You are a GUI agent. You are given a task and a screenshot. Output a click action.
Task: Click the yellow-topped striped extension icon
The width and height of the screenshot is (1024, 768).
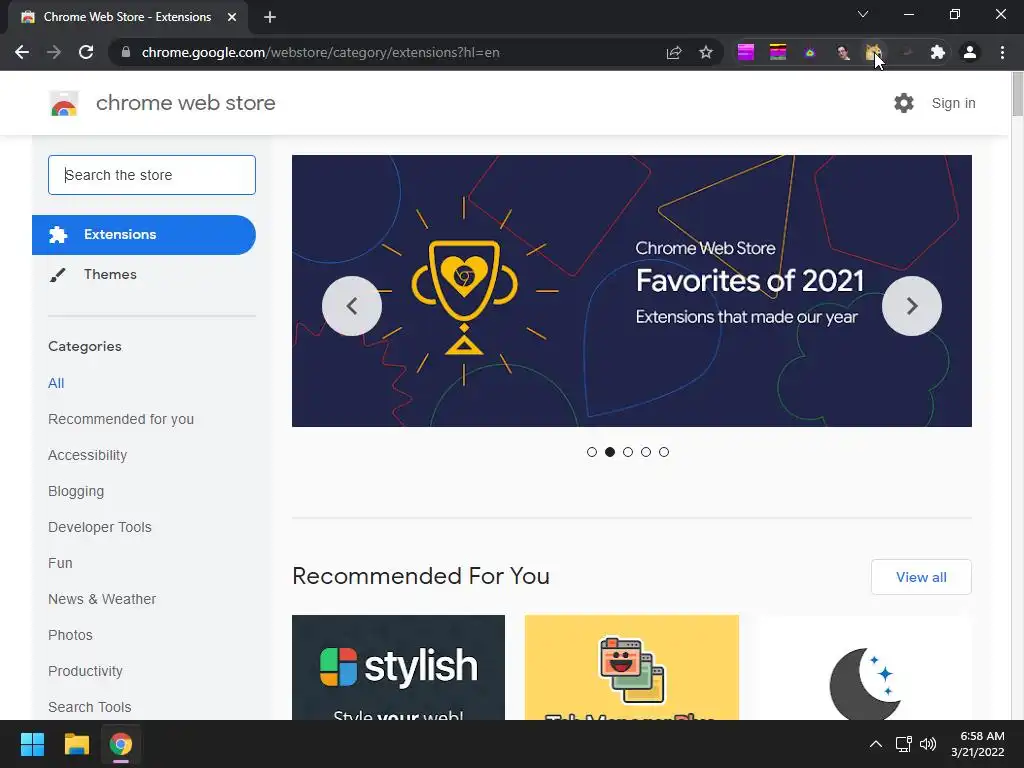778,52
